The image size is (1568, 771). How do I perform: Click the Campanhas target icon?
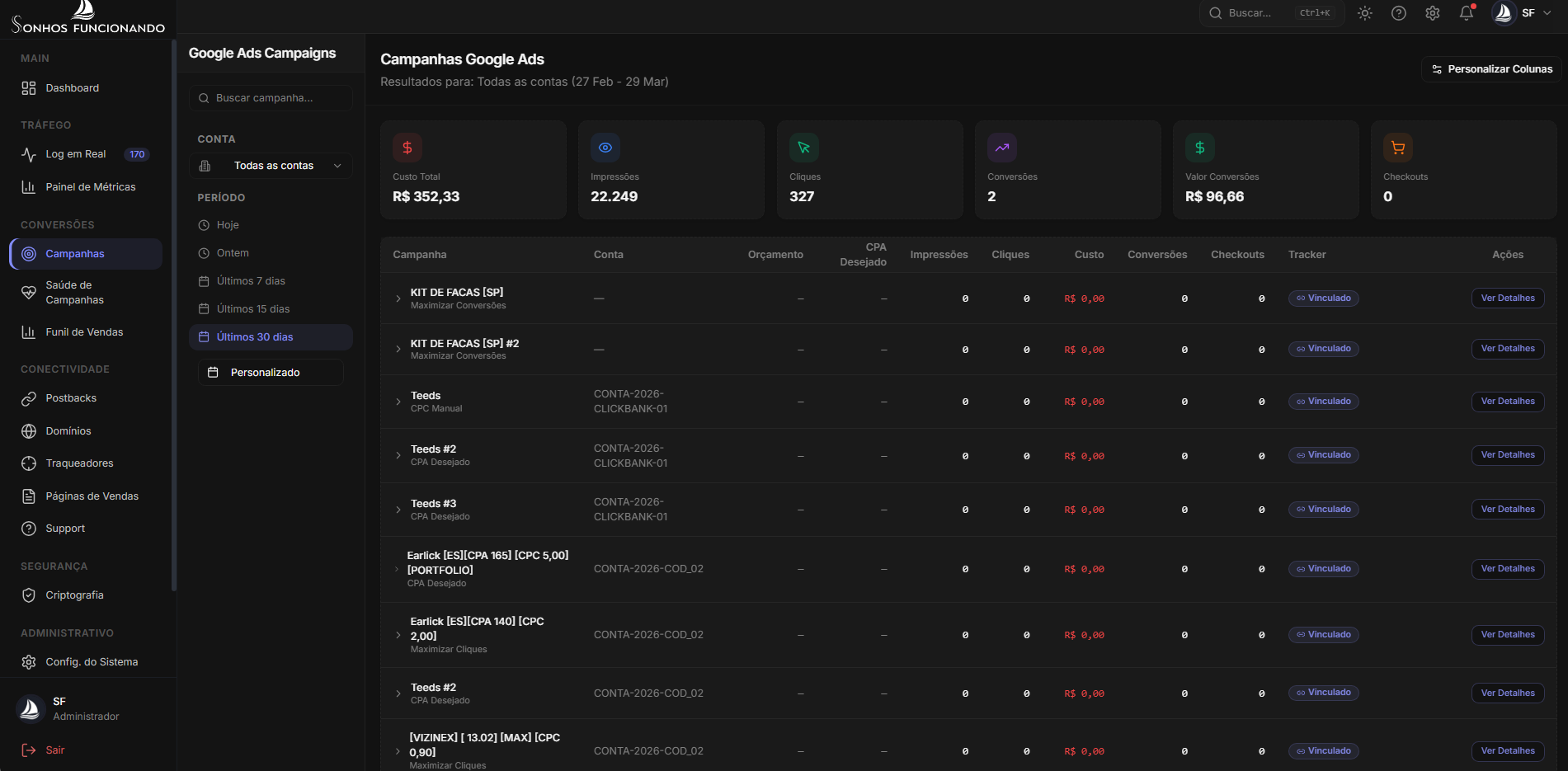point(29,254)
